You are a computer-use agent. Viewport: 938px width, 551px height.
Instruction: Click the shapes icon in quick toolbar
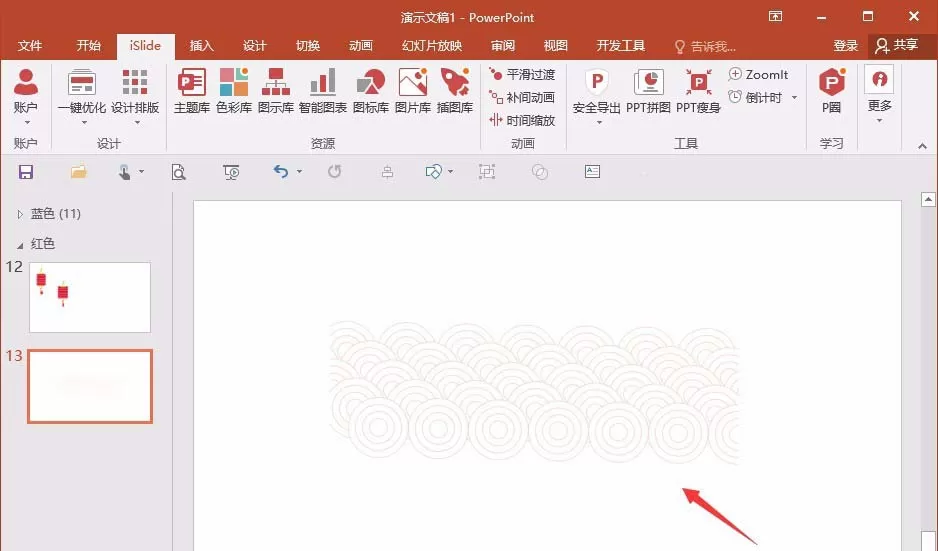point(433,172)
